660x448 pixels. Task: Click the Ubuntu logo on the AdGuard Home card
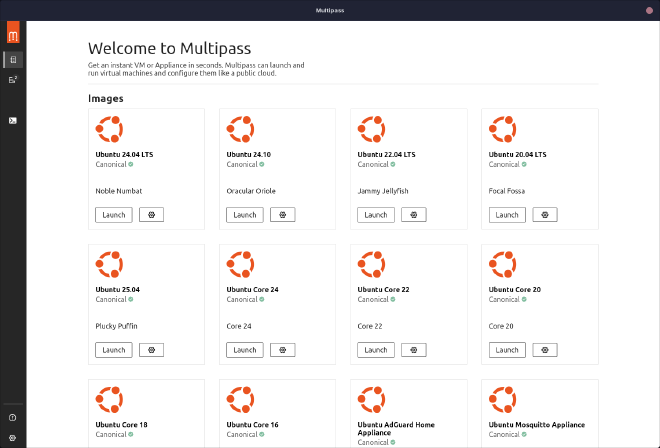point(371,400)
